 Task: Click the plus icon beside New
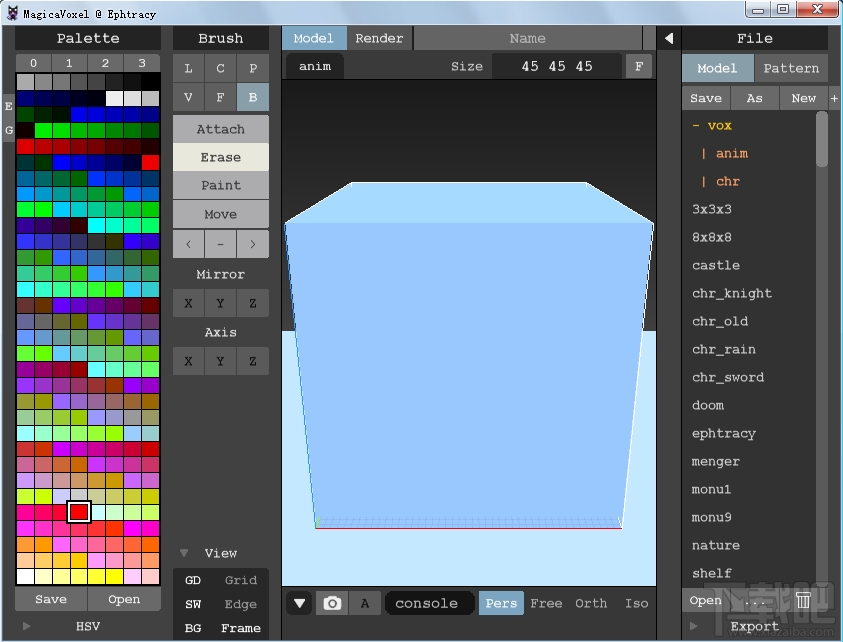click(834, 98)
